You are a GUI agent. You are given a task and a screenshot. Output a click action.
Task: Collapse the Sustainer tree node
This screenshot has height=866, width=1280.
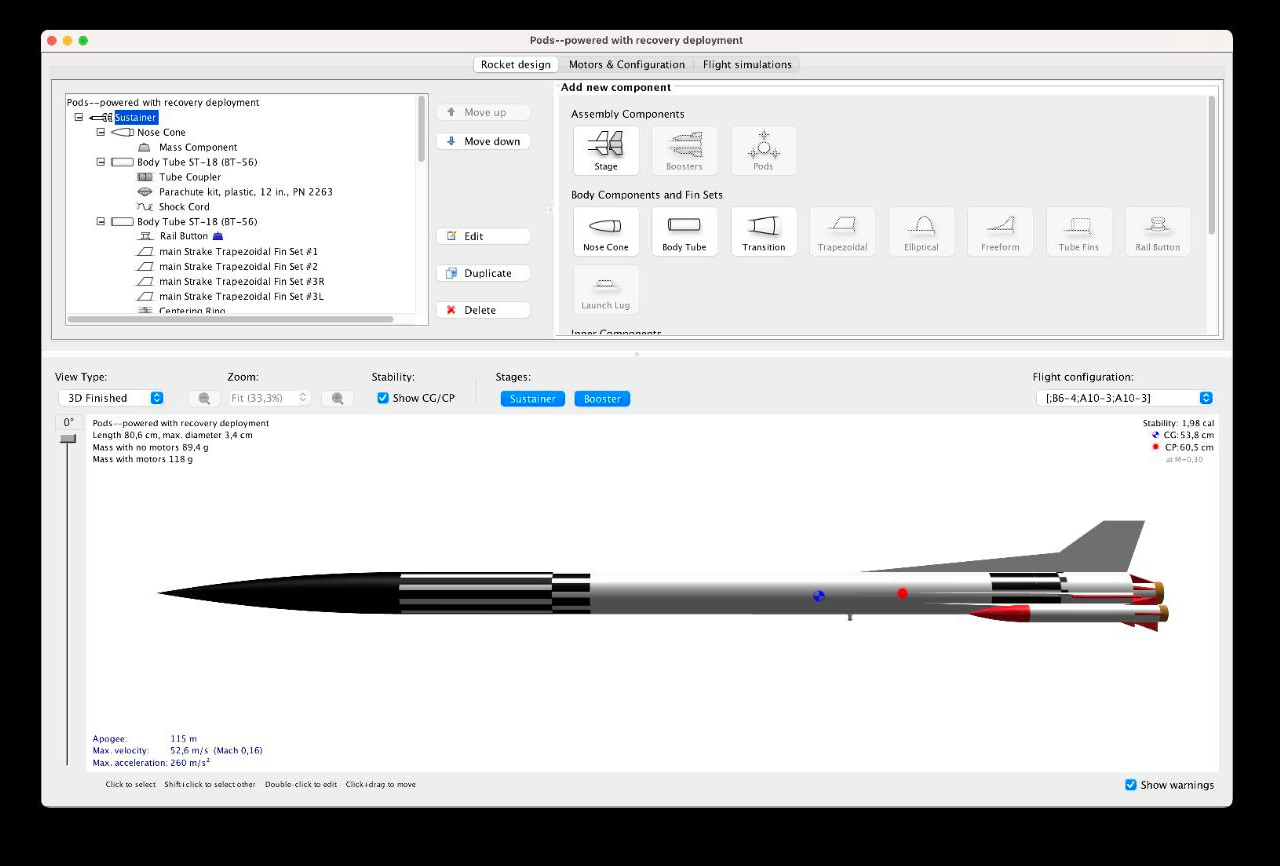pos(78,117)
